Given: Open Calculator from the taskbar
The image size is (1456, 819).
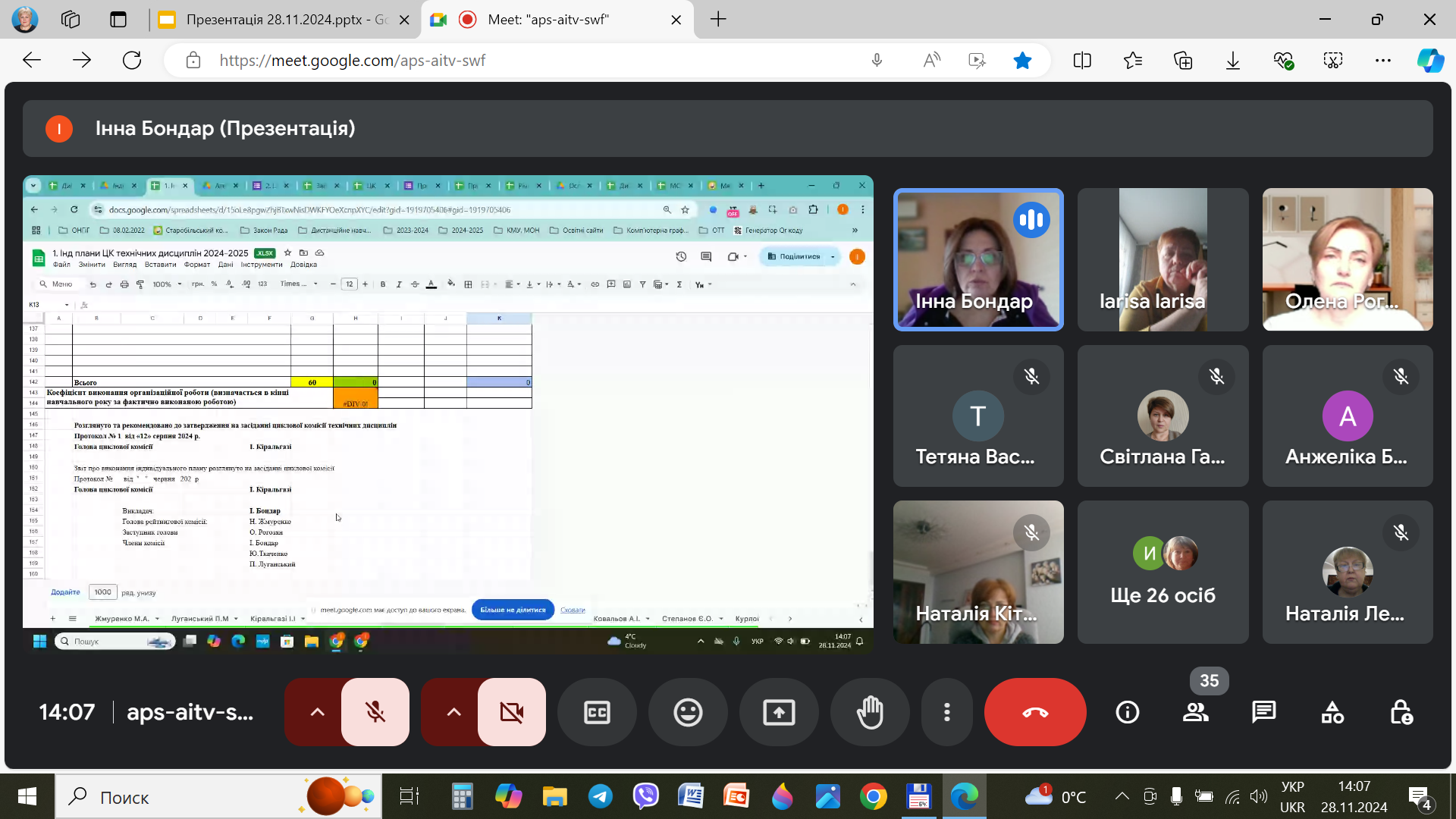Looking at the screenshot, I should coord(463,796).
